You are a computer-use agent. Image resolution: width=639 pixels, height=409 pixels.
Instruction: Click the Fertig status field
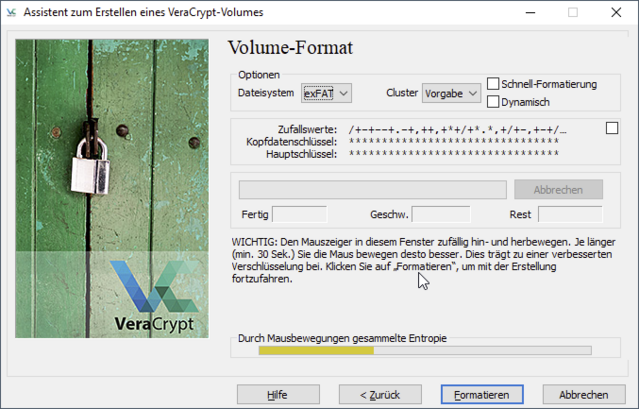[x=299, y=214]
